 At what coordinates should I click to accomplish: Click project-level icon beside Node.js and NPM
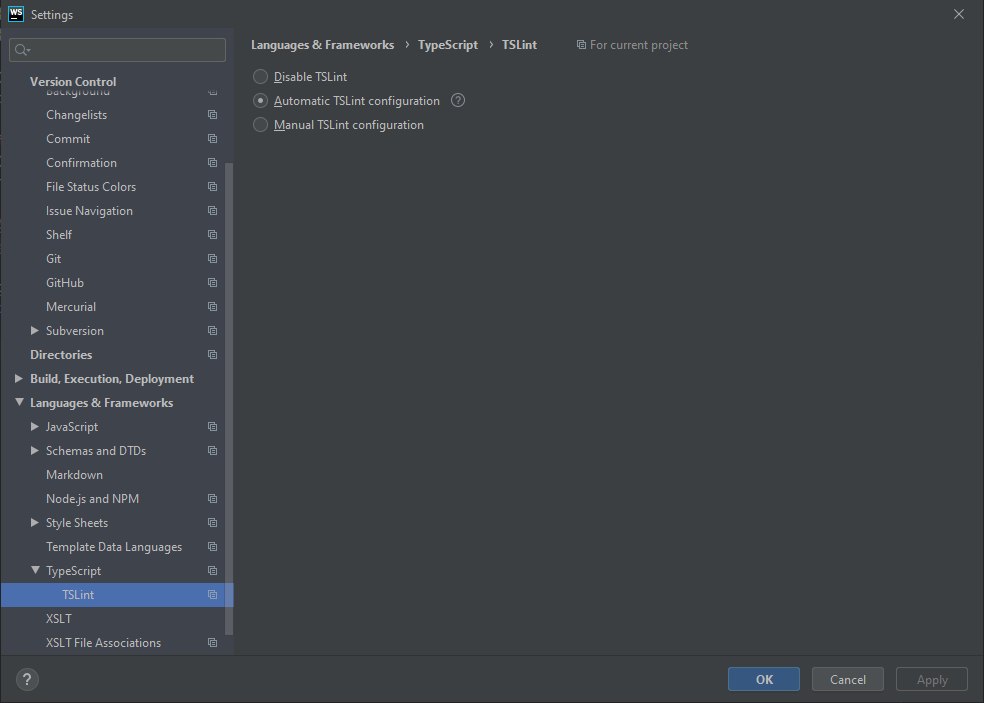(213, 499)
